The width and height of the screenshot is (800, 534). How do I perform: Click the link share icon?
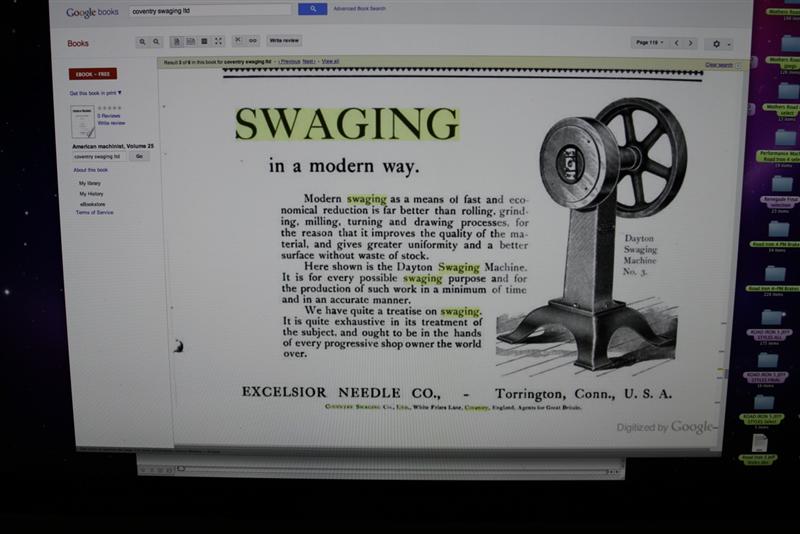pos(253,40)
